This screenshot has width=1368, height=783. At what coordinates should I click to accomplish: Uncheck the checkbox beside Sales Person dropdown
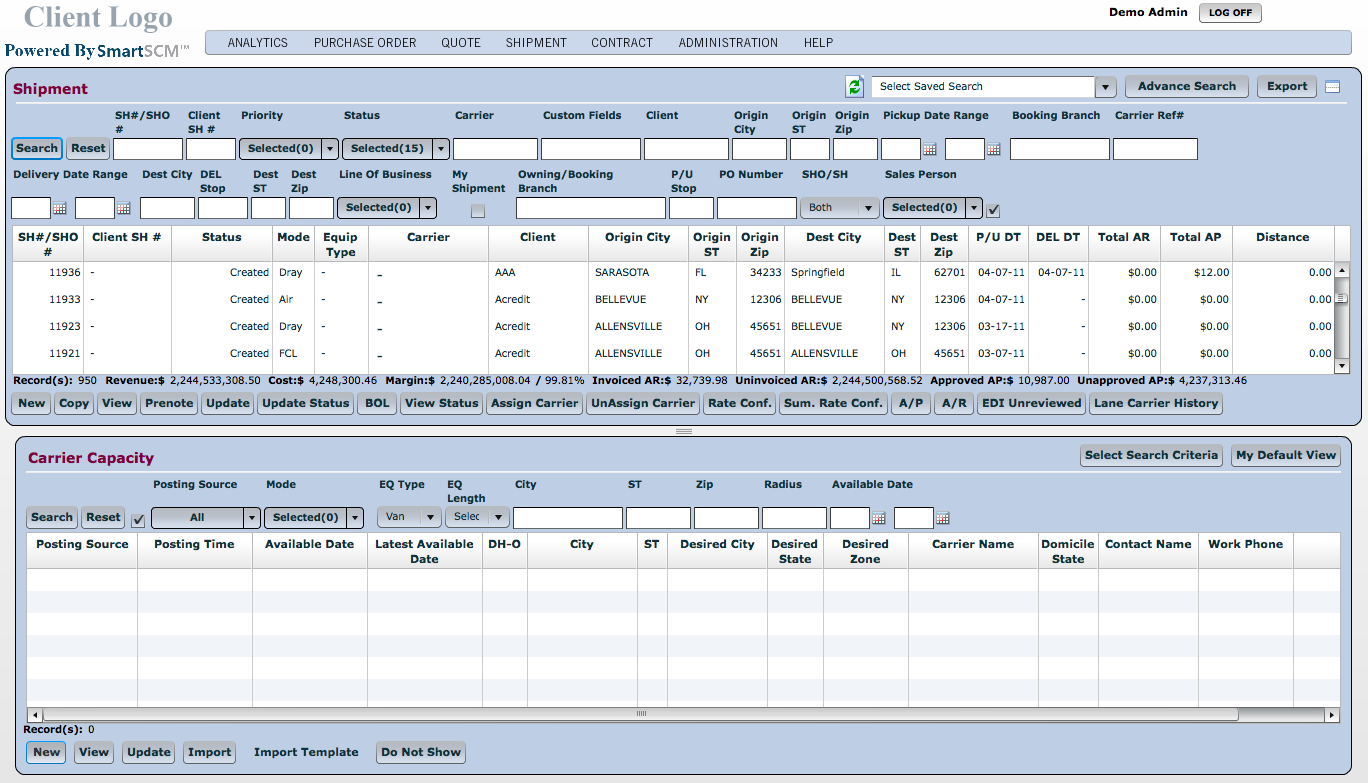[x=993, y=209]
